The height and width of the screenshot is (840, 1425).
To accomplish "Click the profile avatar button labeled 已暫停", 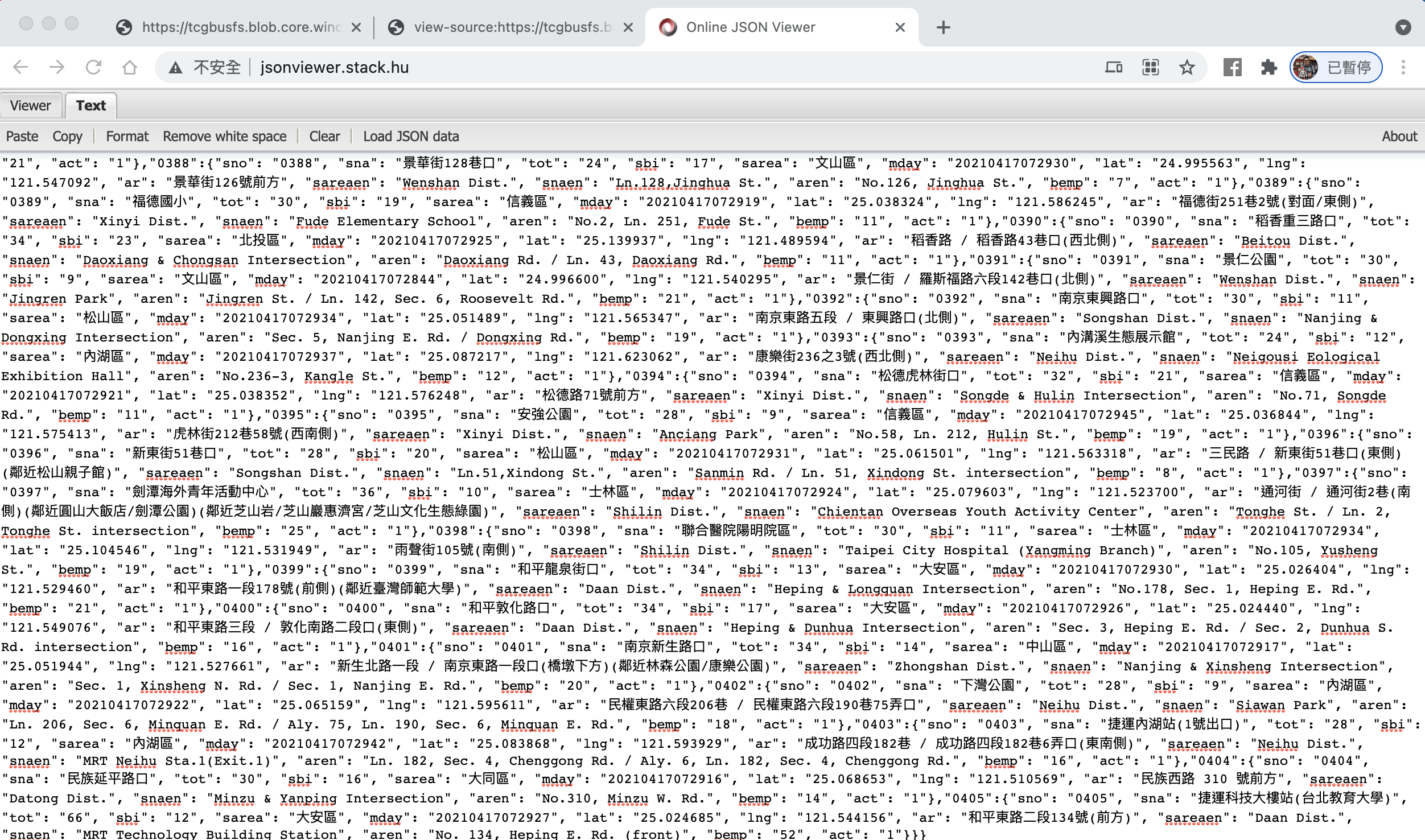I will pos(1336,68).
